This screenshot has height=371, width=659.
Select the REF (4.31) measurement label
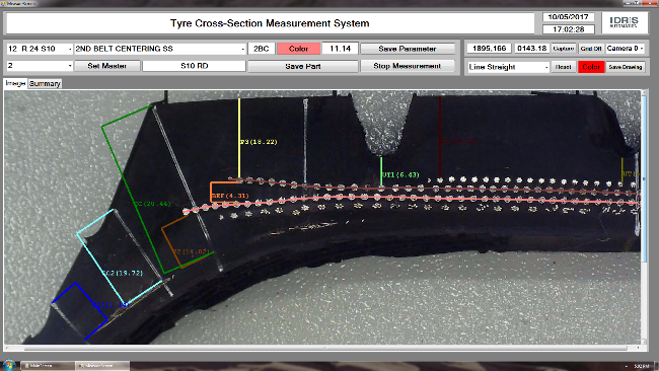[230, 196]
